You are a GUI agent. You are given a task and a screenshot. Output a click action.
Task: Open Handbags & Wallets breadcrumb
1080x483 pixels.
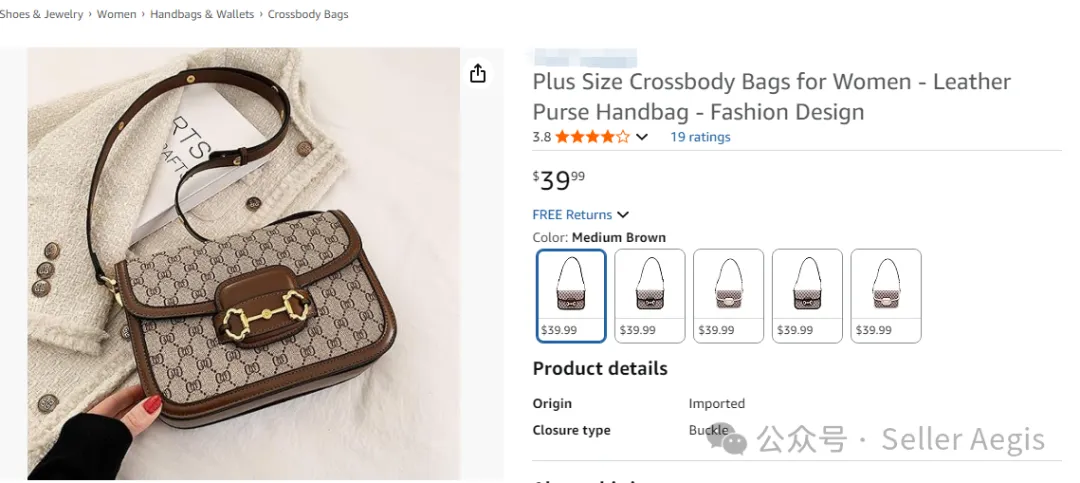202,15
